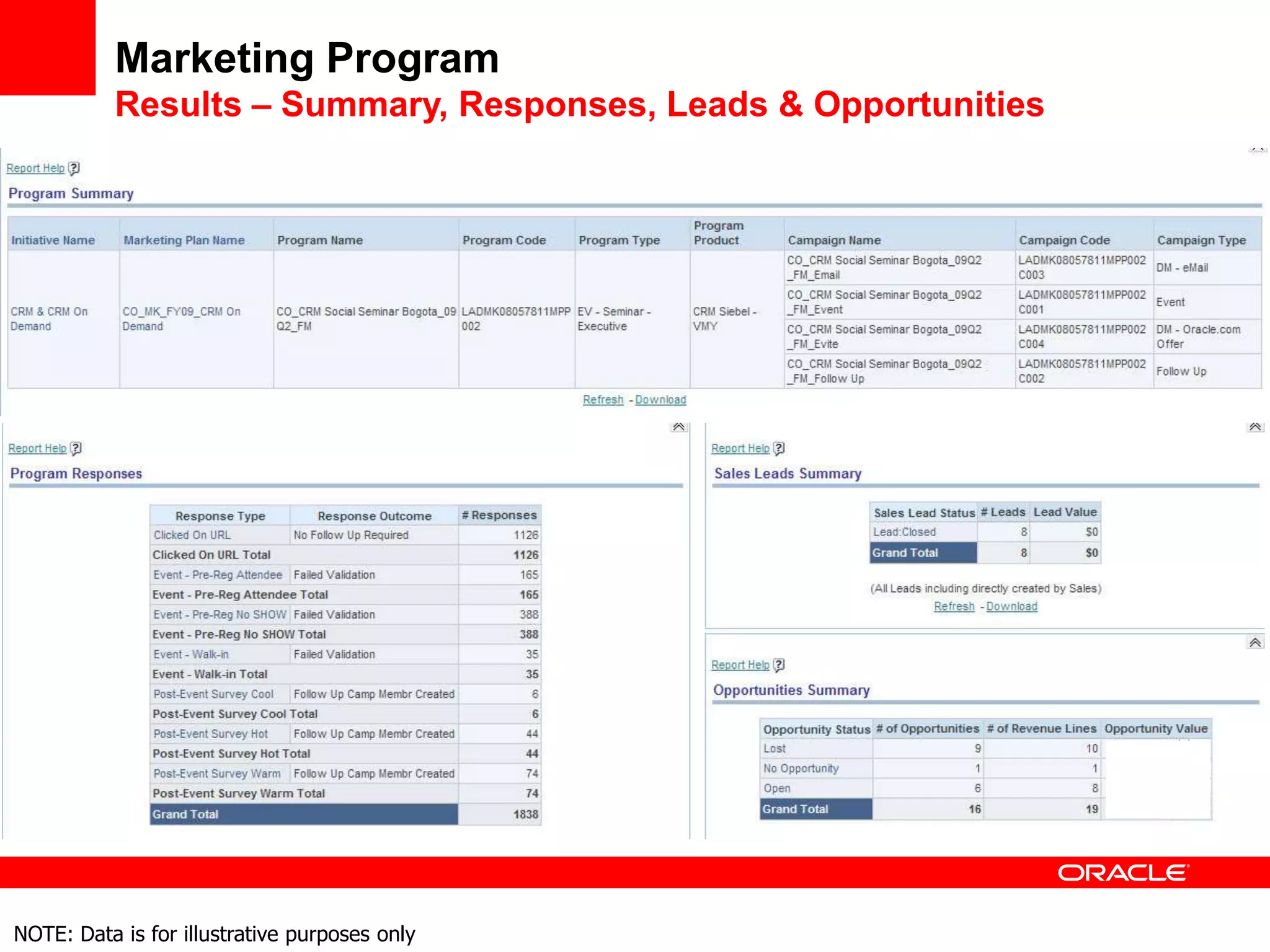Collapse the Sales Leads Summary section
Screen dimensions: 1270x952
1254,427
